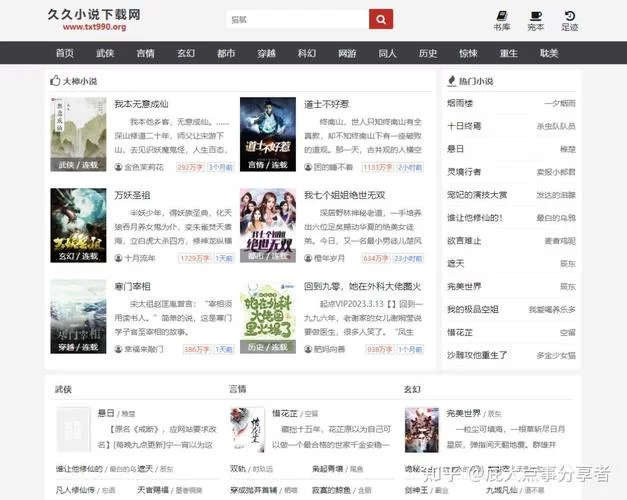Image resolution: width=627 pixels, height=500 pixels.
Task: Select 网游 in the navigation bar
Action: pyautogui.click(x=347, y=53)
